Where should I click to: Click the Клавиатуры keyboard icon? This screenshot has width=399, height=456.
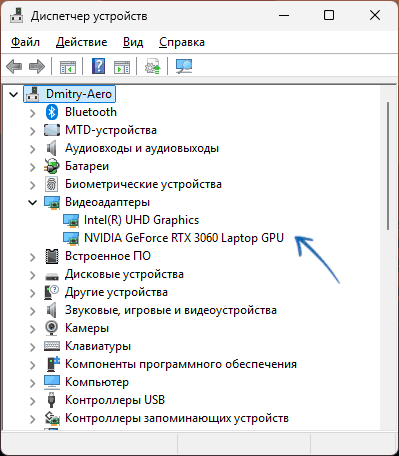52,346
